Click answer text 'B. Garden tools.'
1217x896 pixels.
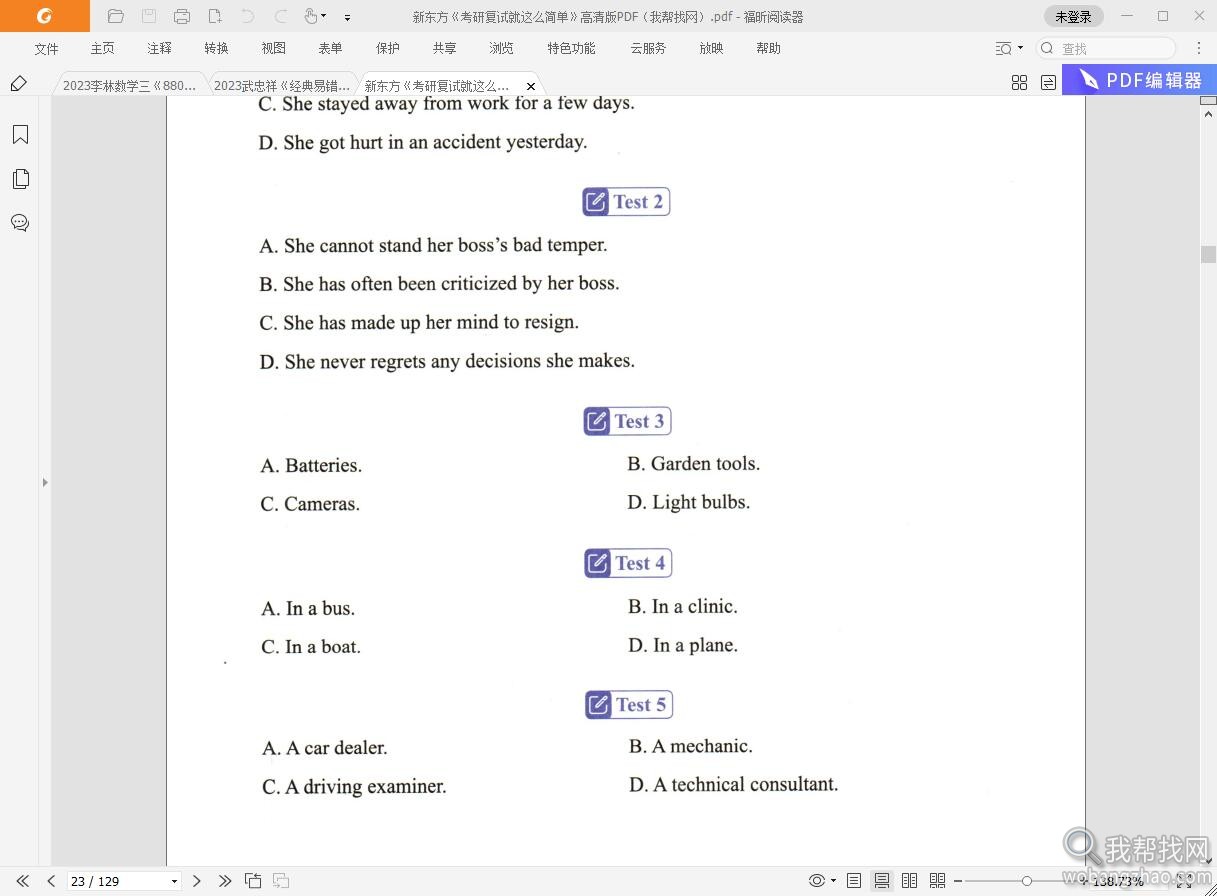[x=694, y=464]
